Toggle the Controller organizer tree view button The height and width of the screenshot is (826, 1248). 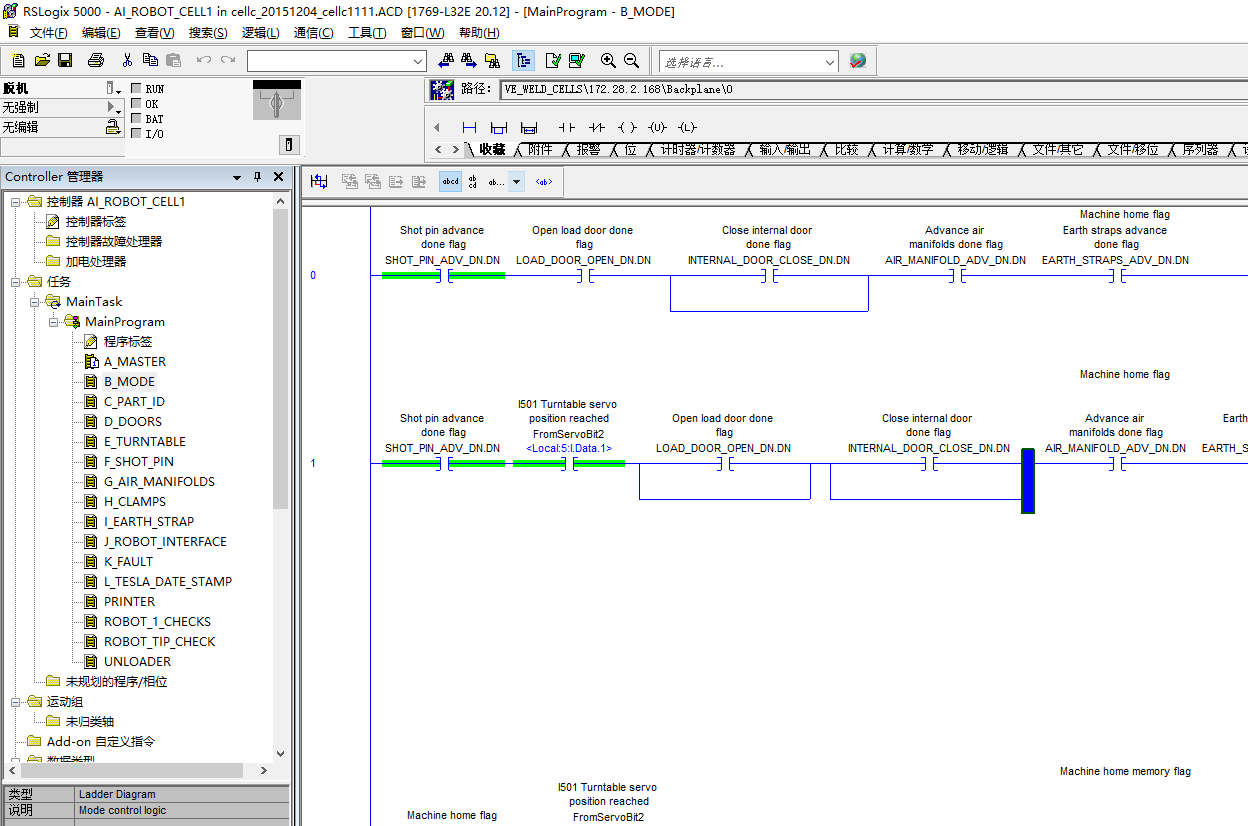(x=523, y=60)
